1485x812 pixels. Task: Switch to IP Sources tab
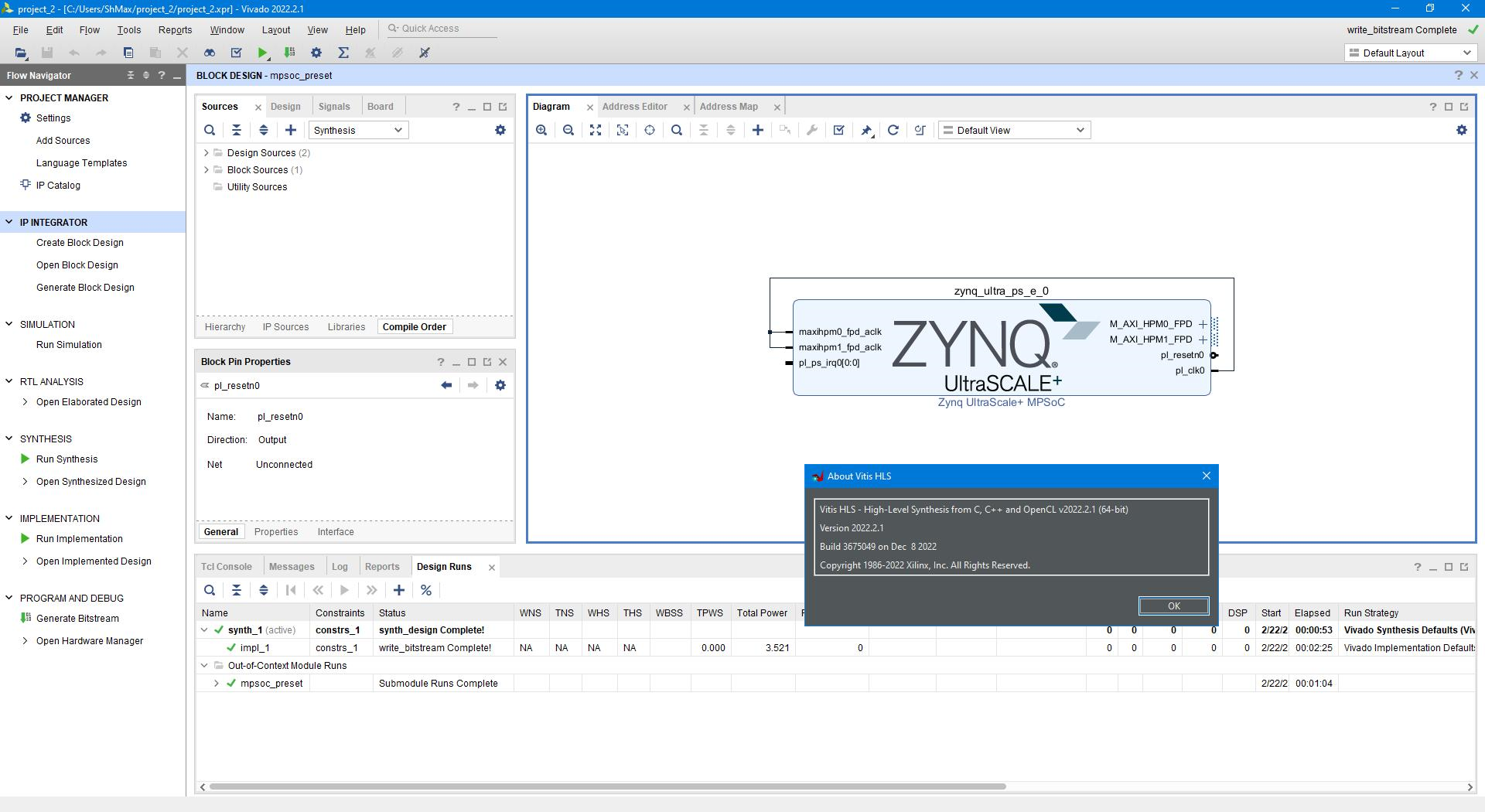pos(285,327)
